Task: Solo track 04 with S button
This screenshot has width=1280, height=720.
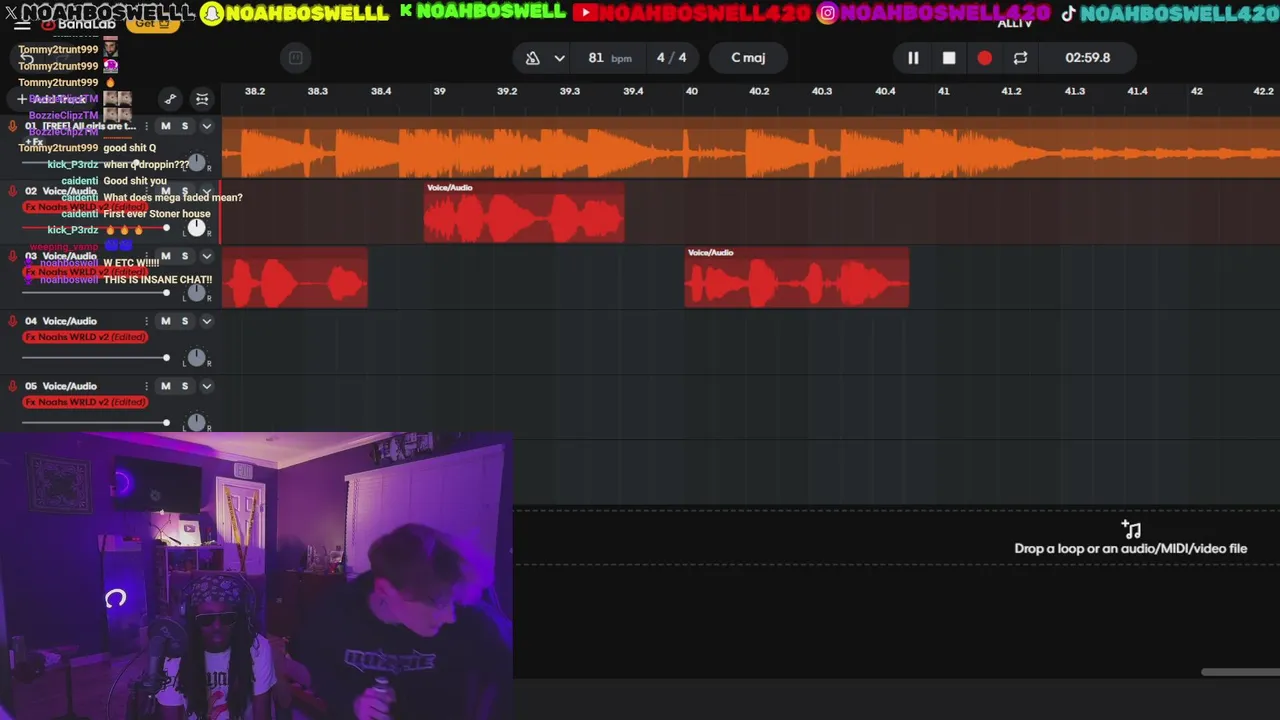Action: coord(185,321)
